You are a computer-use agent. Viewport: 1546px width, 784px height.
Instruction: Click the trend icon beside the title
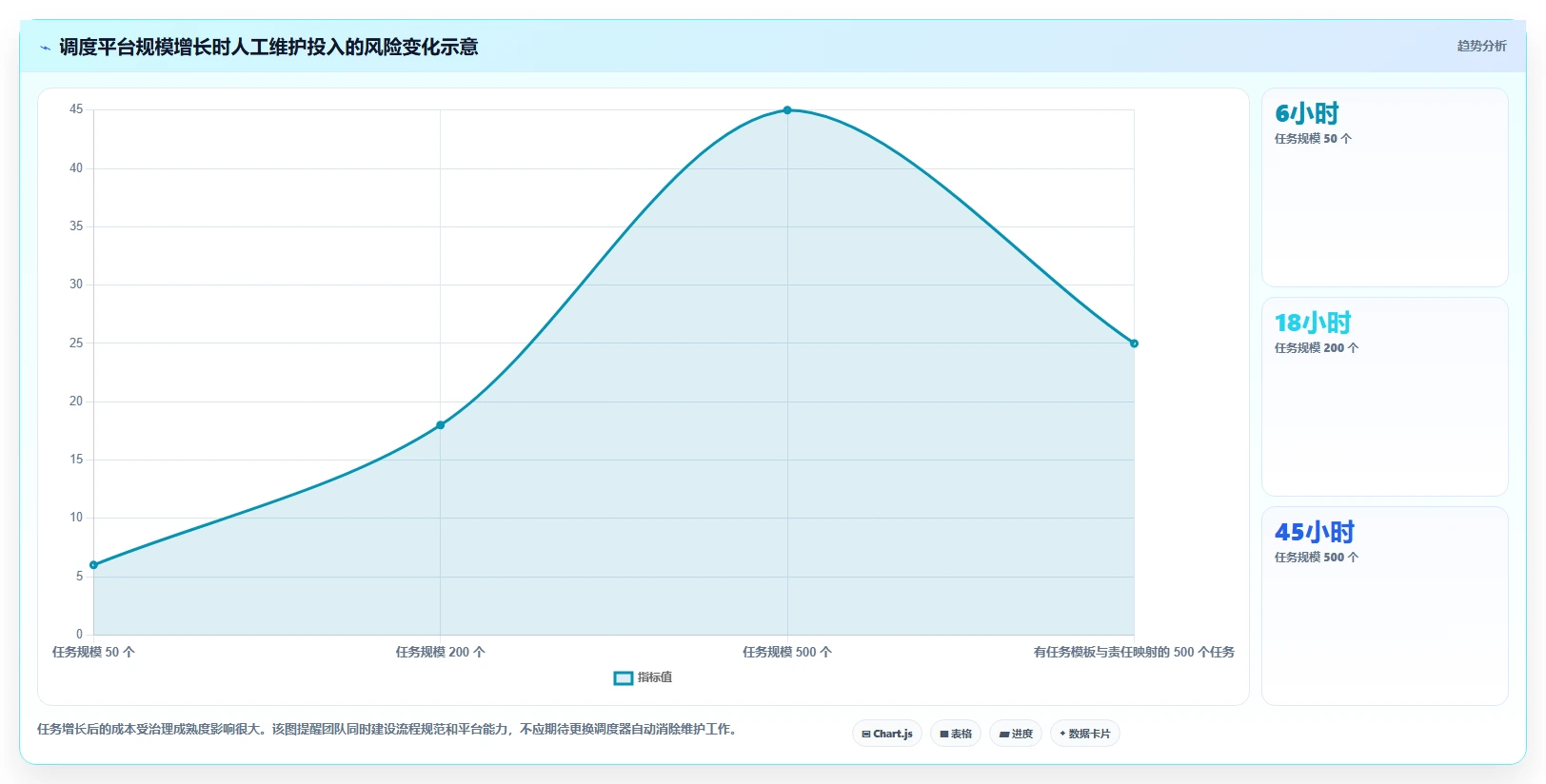coord(45,48)
